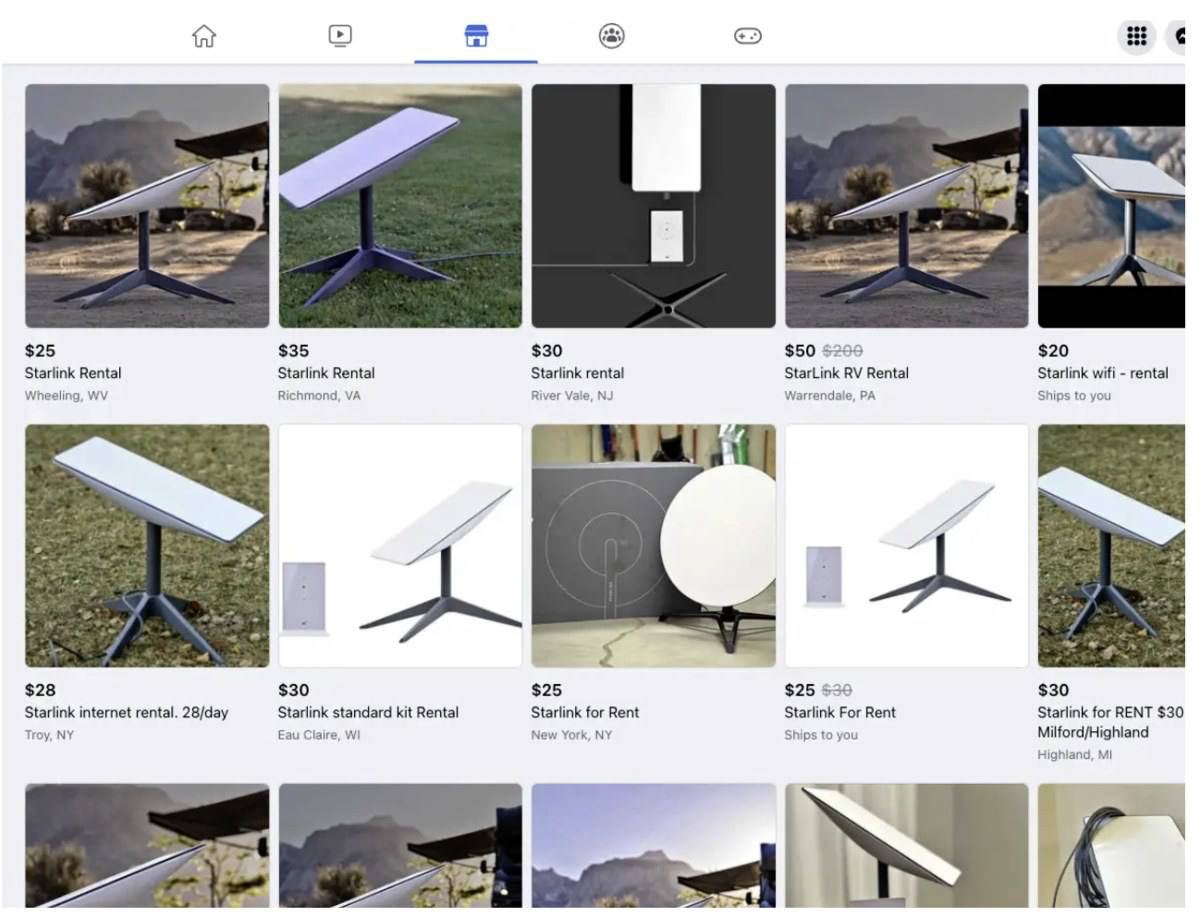Open the Messenger icon at top right
This screenshot has width=1200, height=917.
1180,37
